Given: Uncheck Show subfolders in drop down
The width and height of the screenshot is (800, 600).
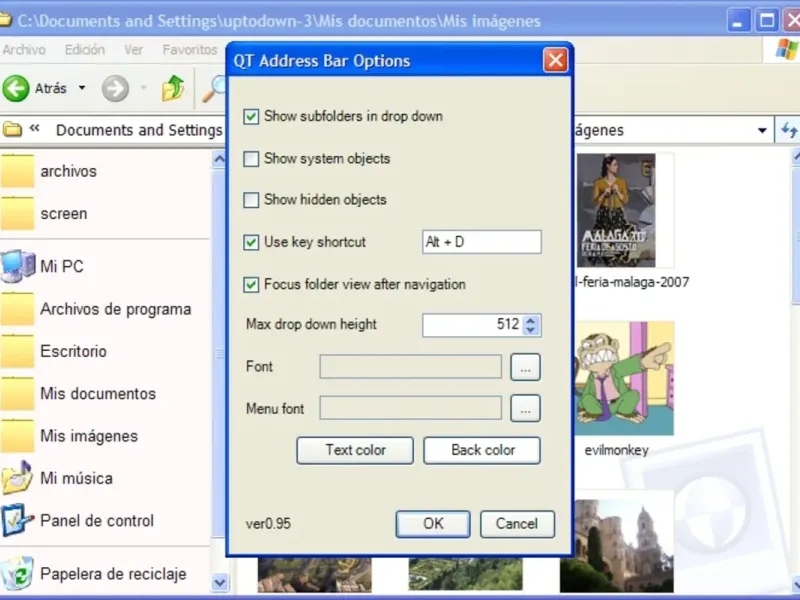Looking at the screenshot, I should [x=251, y=116].
